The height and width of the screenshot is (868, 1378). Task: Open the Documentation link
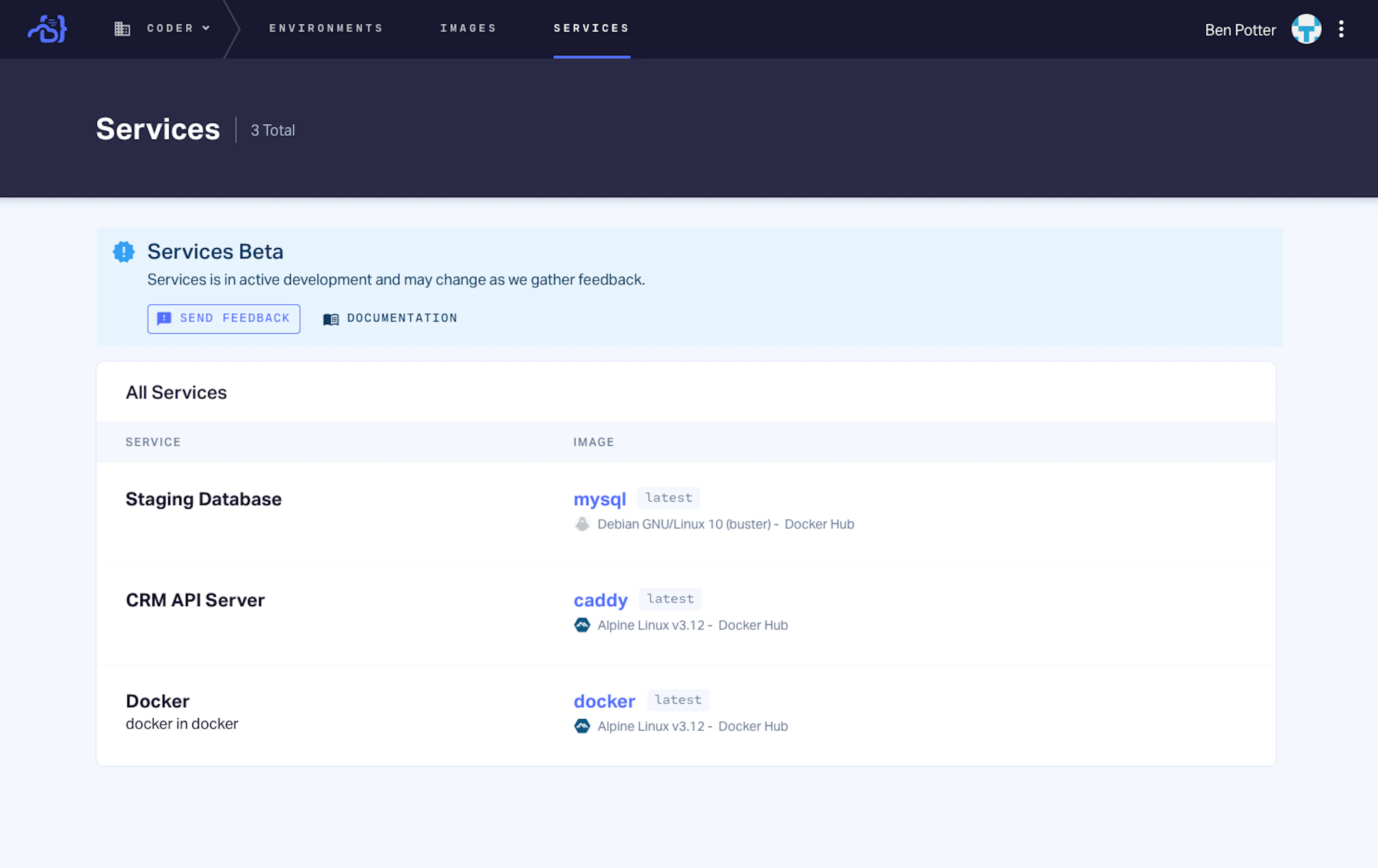(x=390, y=318)
